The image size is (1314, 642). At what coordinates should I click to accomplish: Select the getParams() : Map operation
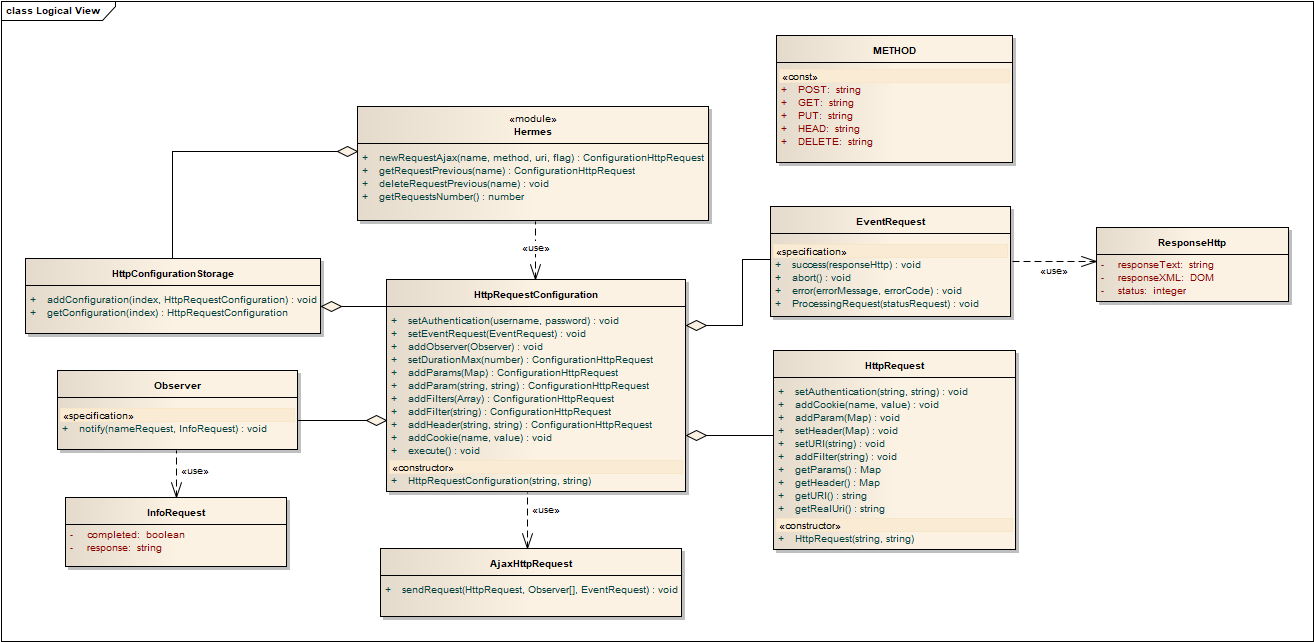[x=838, y=470]
